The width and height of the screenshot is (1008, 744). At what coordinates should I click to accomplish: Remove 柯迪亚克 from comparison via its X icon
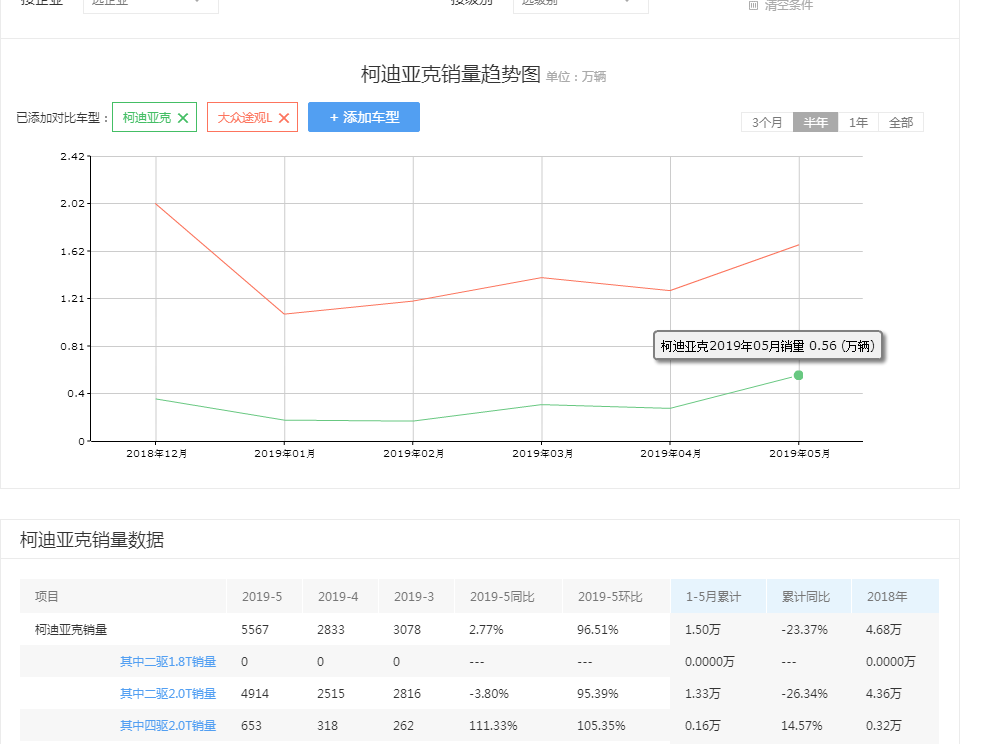coord(184,117)
